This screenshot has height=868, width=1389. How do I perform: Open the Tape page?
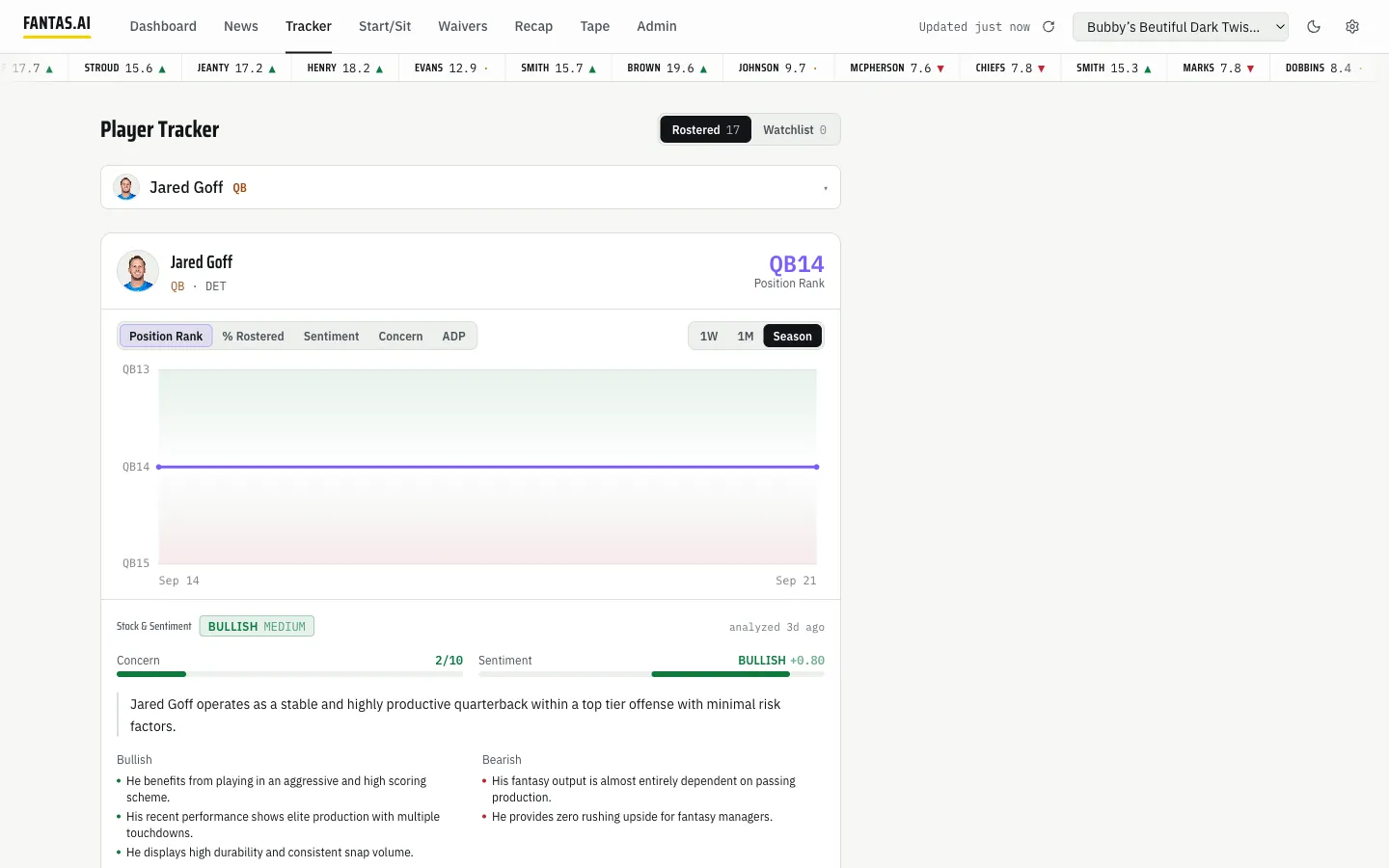(x=595, y=27)
